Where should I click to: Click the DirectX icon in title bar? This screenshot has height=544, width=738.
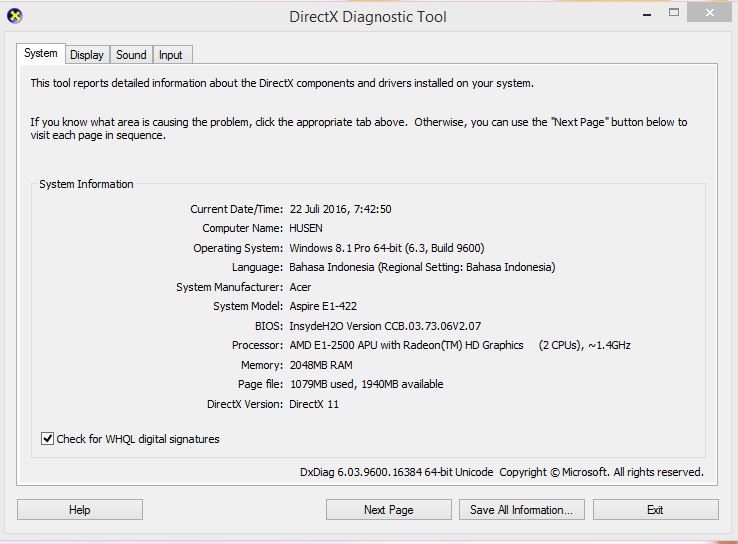(x=15, y=16)
